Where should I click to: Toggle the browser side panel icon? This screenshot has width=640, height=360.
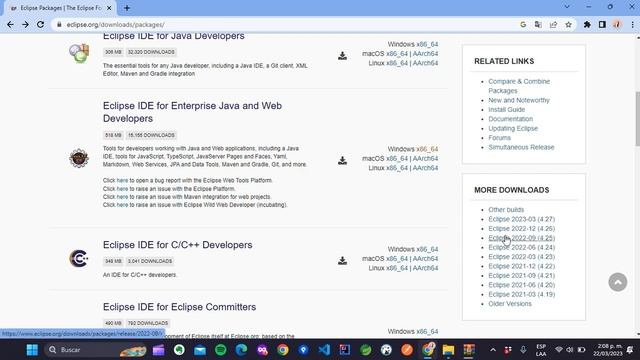[x=602, y=24]
